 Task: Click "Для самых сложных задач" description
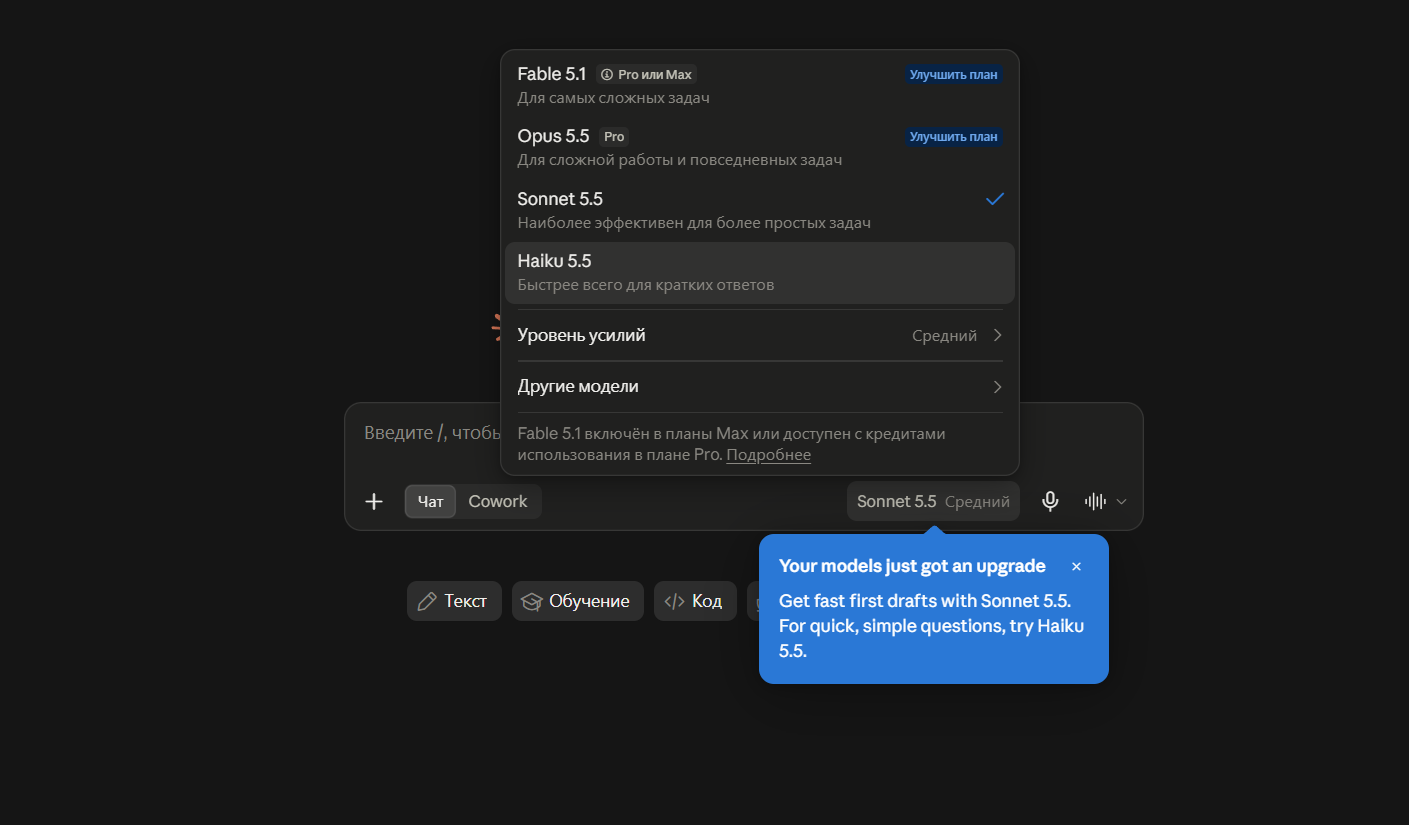coord(614,98)
